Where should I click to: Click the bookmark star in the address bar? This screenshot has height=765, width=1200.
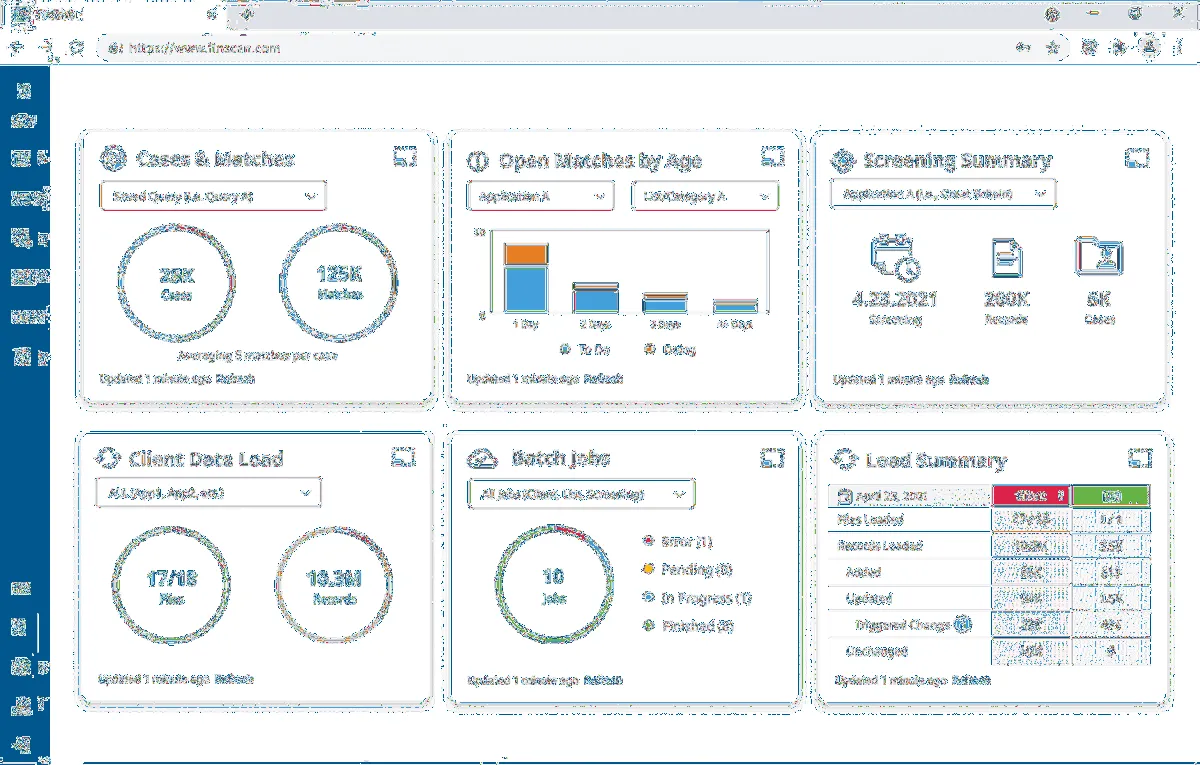coord(1052,47)
